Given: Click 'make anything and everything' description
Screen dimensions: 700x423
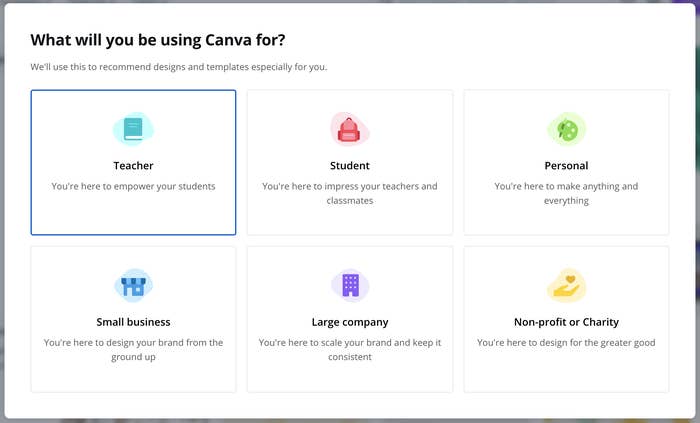Looking at the screenshot, I should click(x=566, y=193).
